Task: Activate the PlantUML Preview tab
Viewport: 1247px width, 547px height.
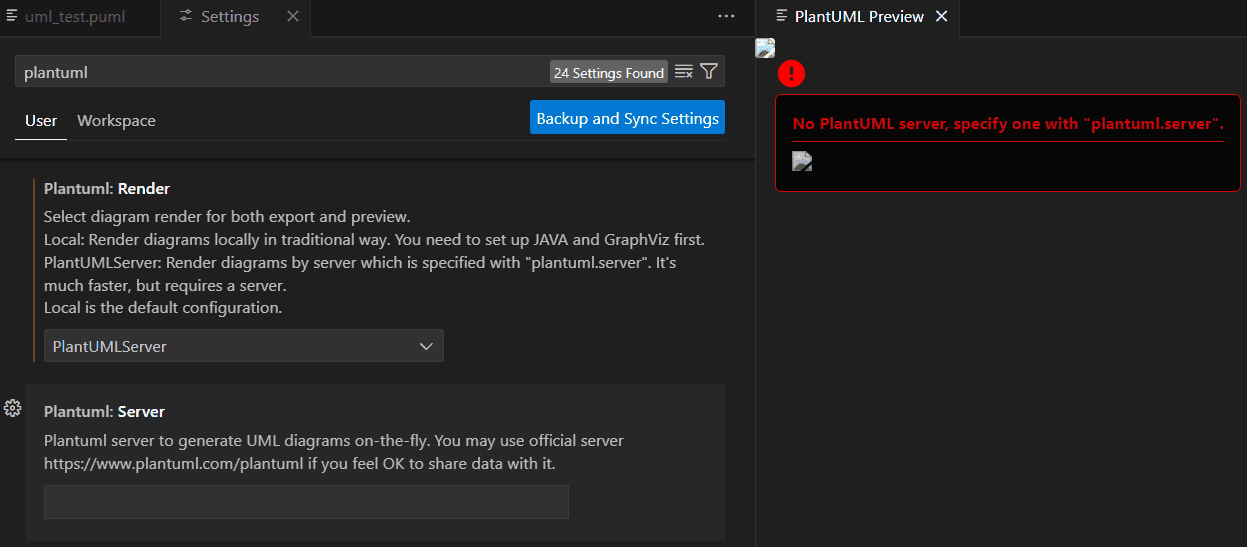Action: [858, 17]
